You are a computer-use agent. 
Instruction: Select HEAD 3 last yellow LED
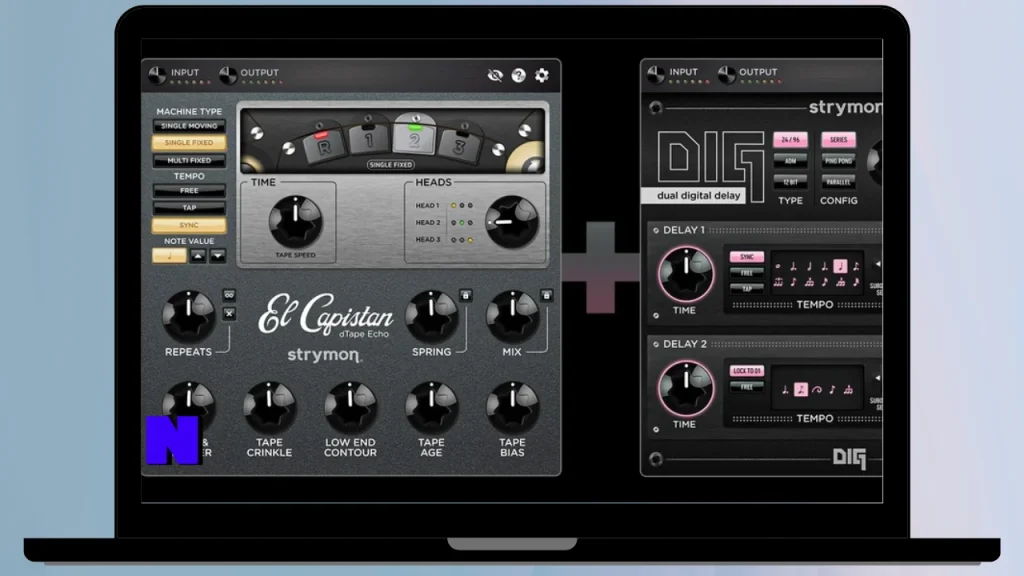(x=470, y=240)
